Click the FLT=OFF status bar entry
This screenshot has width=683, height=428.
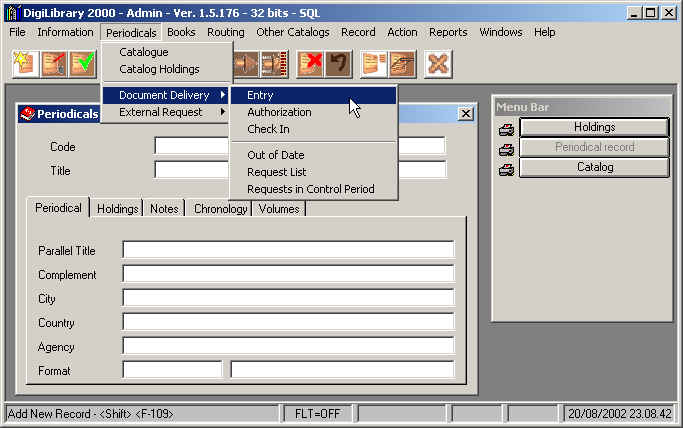318,413
